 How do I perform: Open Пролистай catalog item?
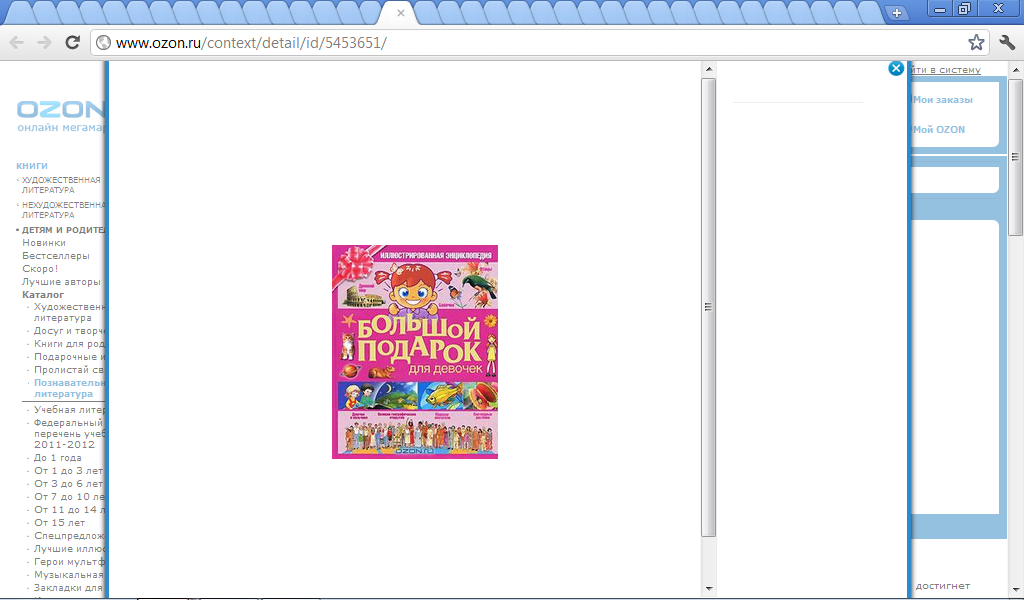[69, 370]
